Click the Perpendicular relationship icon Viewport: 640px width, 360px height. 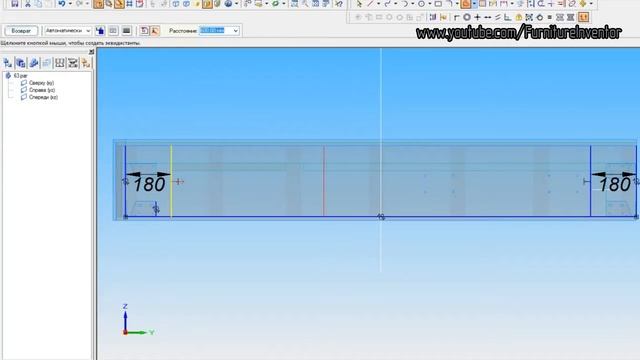pos(508,17)
